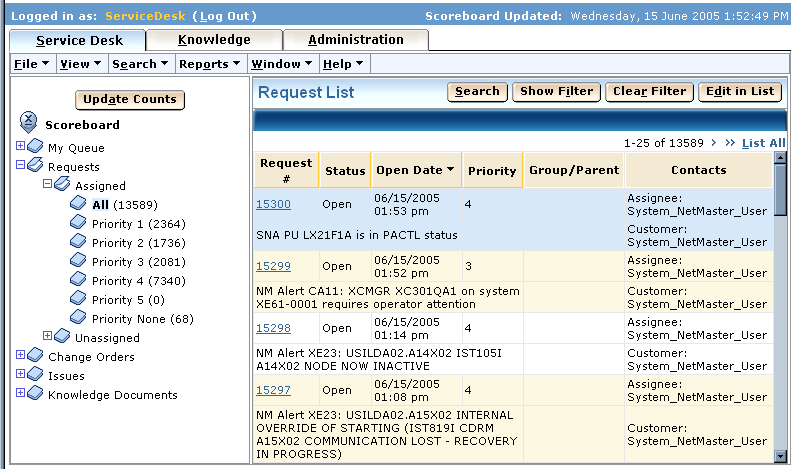The image size is (791, 469).
Task: Click the Show Filter button
Action: click(556, 92)
